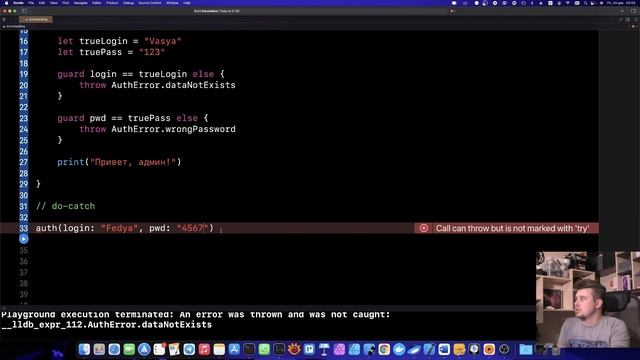Open the "Call can throw" error message
This screenshot has width=640, height=360.
512,228
